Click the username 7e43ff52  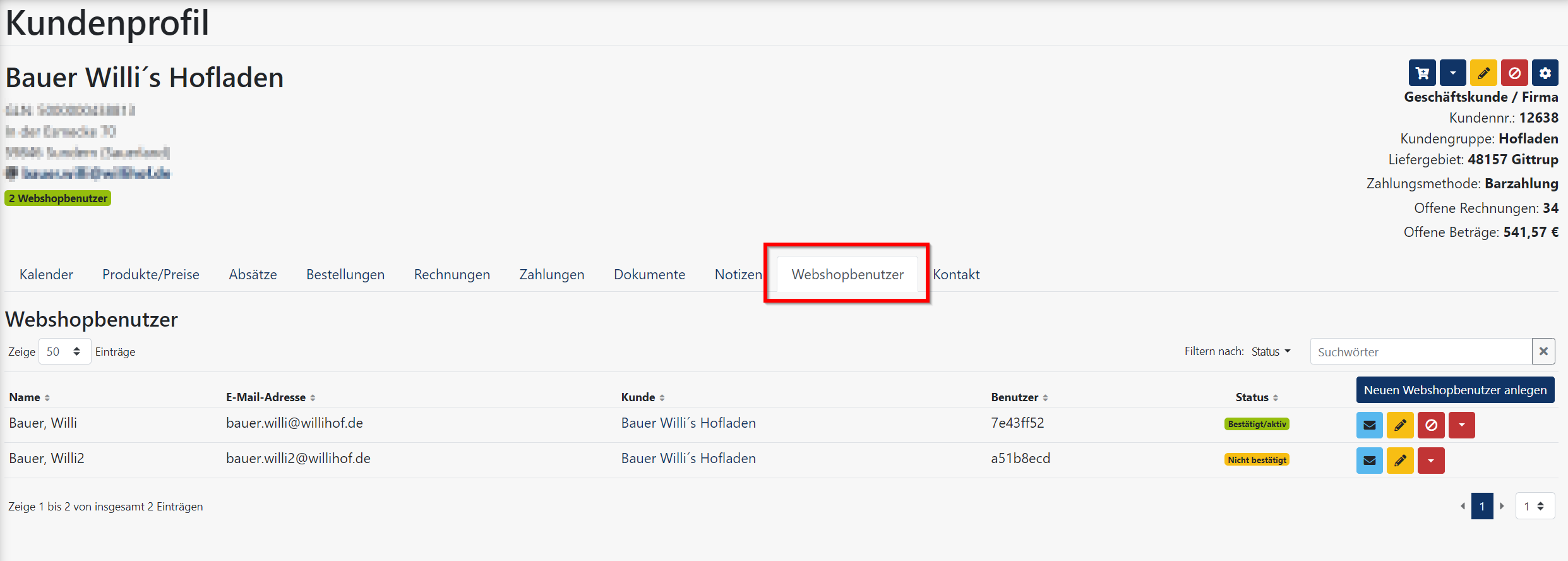[x=1017, y=423]
